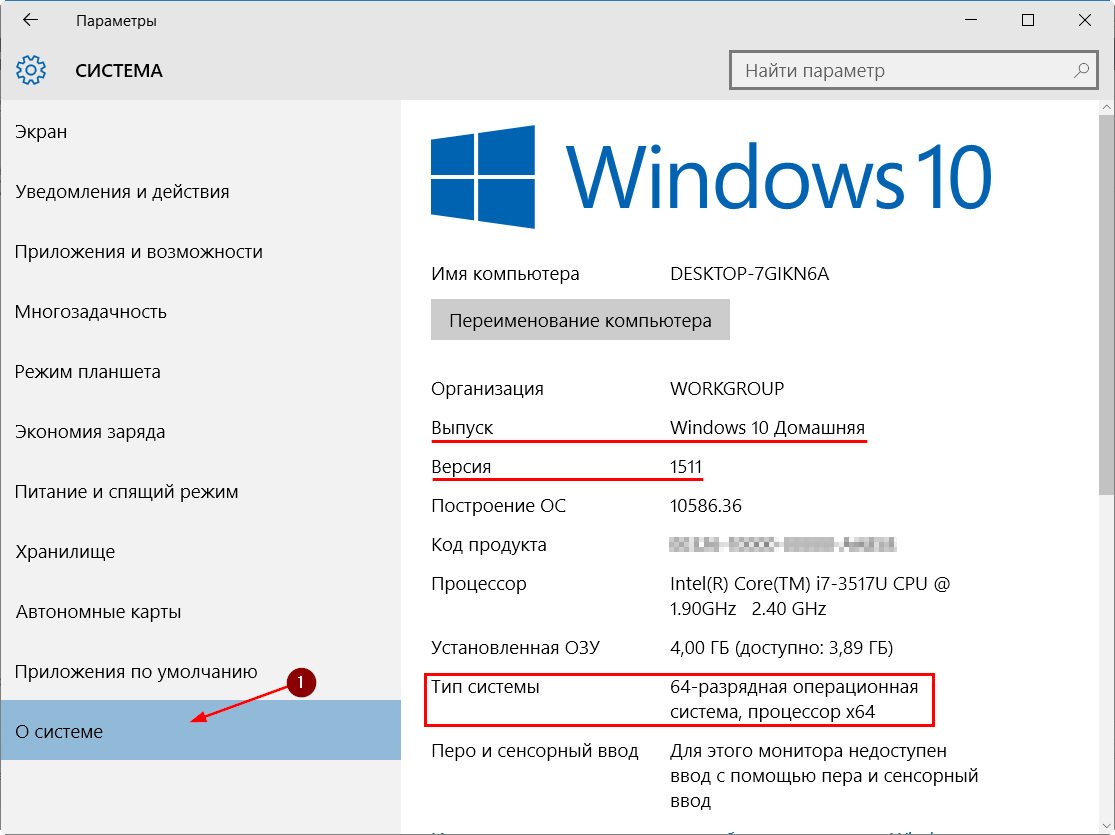Close the Параметры window

(x=1084, y=20)
